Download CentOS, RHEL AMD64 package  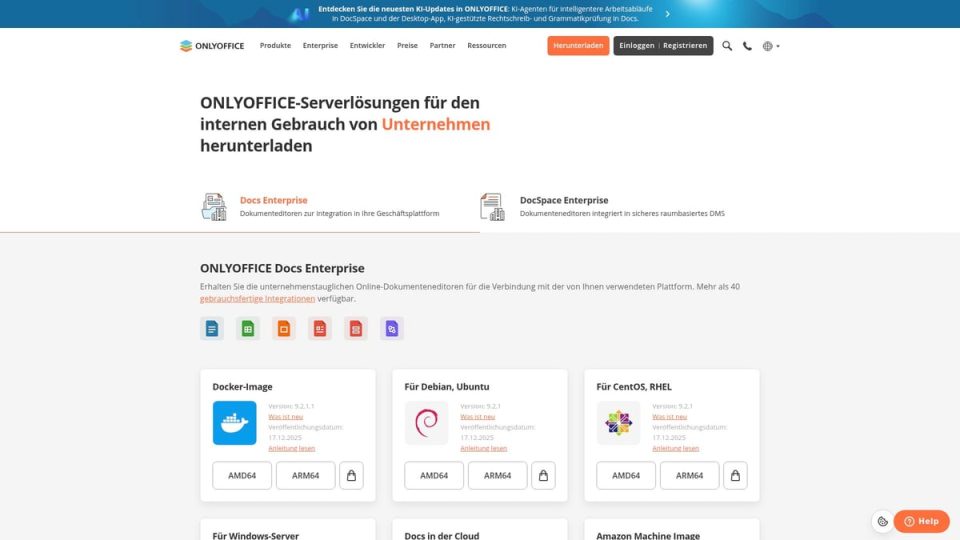coord(626,476)
